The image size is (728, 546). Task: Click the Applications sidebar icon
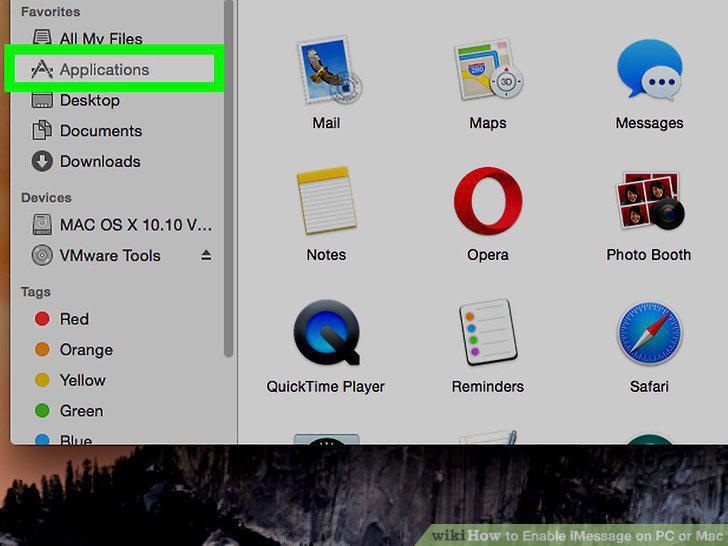42,70
